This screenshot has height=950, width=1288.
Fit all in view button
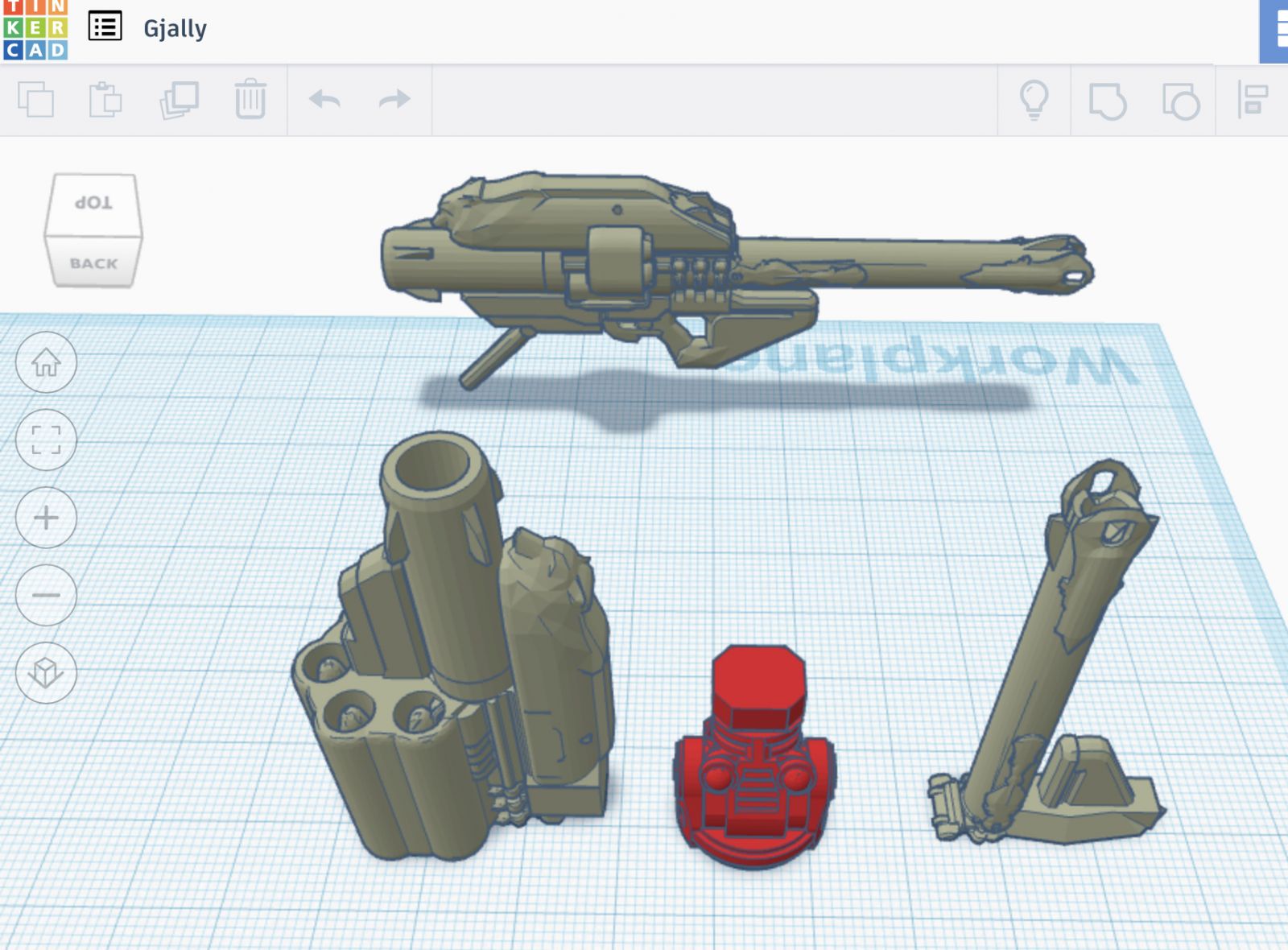pyautogui.click(x=46, y=440)
